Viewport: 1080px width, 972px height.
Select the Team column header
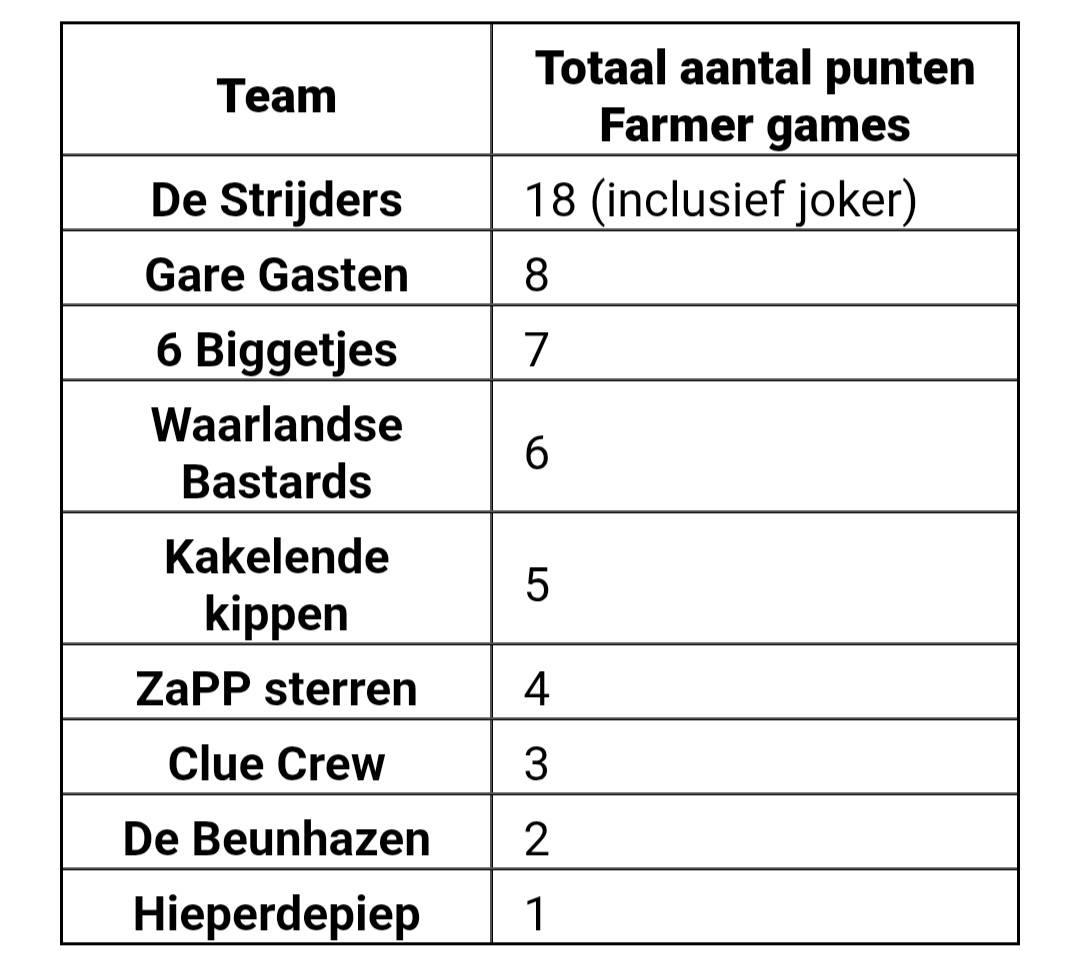click(x=276, y=89)
